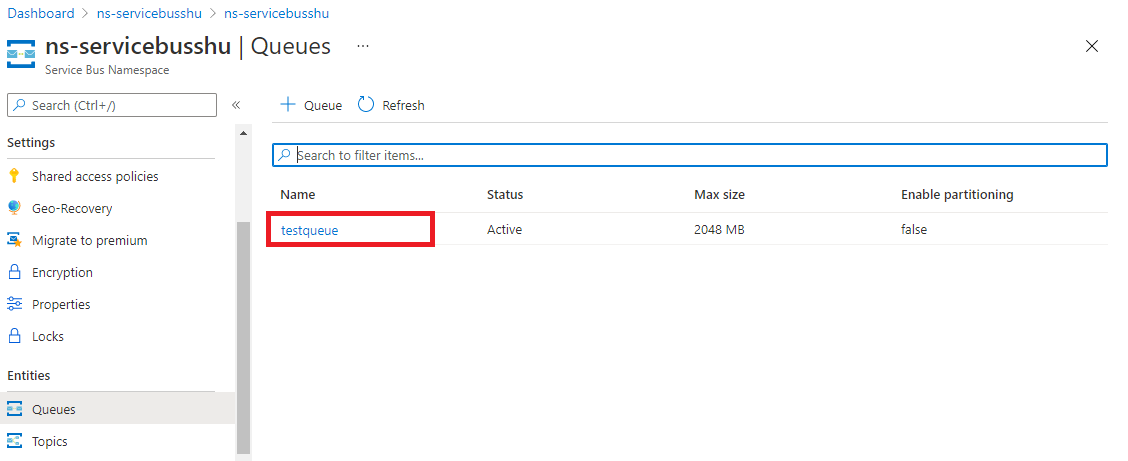Image resolution: width=1128 pixels, height=461 pixels.
Task: Click the Entities section heading
Action: coord(29,375)
